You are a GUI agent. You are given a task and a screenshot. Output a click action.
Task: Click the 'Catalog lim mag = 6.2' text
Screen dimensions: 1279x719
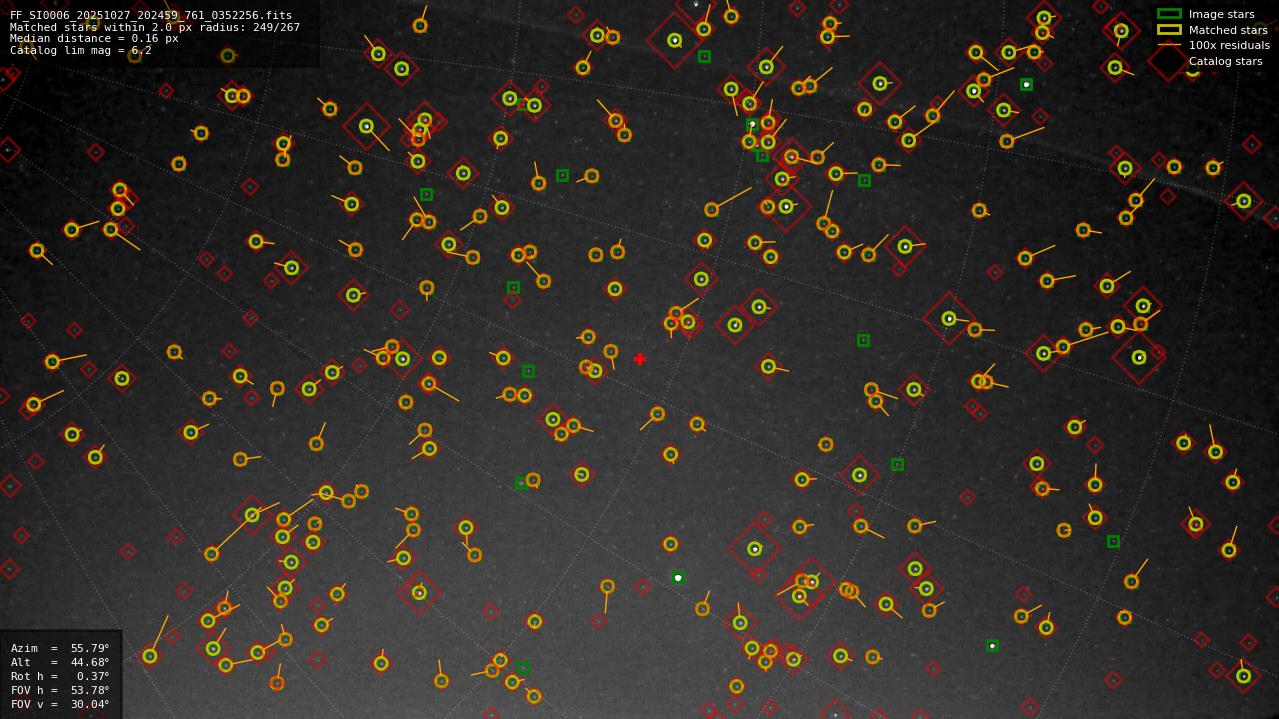click(81, 50)
